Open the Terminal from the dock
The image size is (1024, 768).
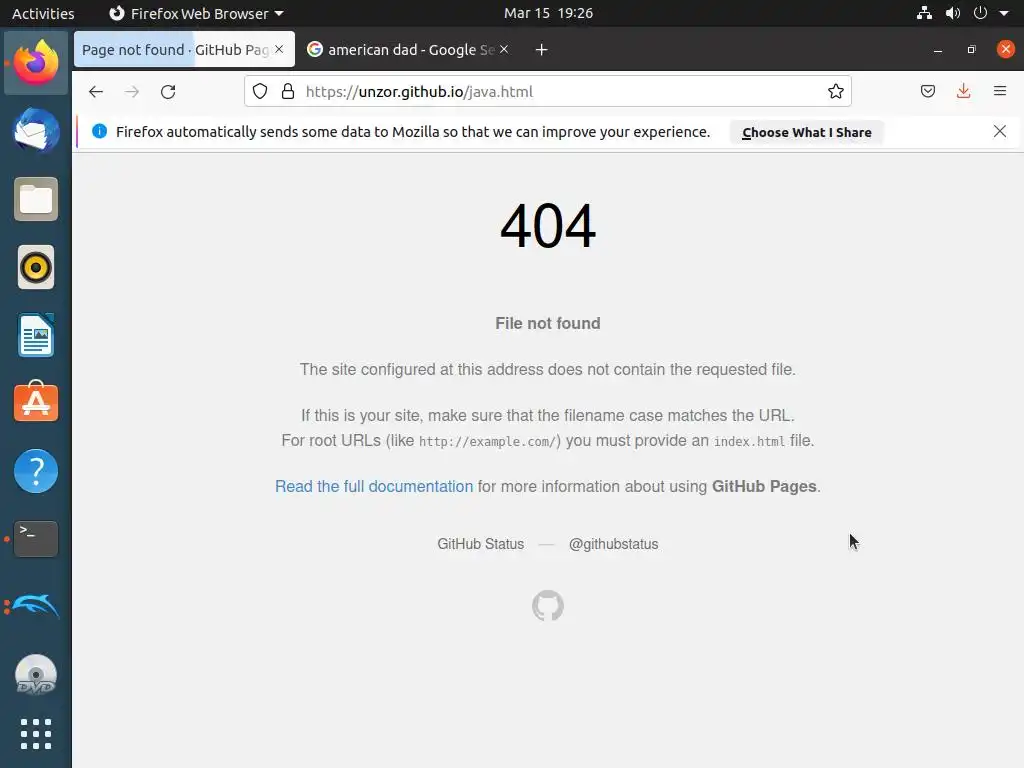click(36, 539)
